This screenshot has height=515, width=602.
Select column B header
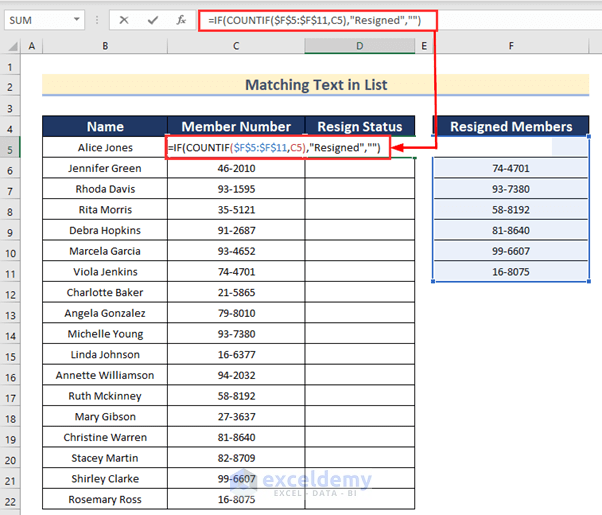(104, 46)
